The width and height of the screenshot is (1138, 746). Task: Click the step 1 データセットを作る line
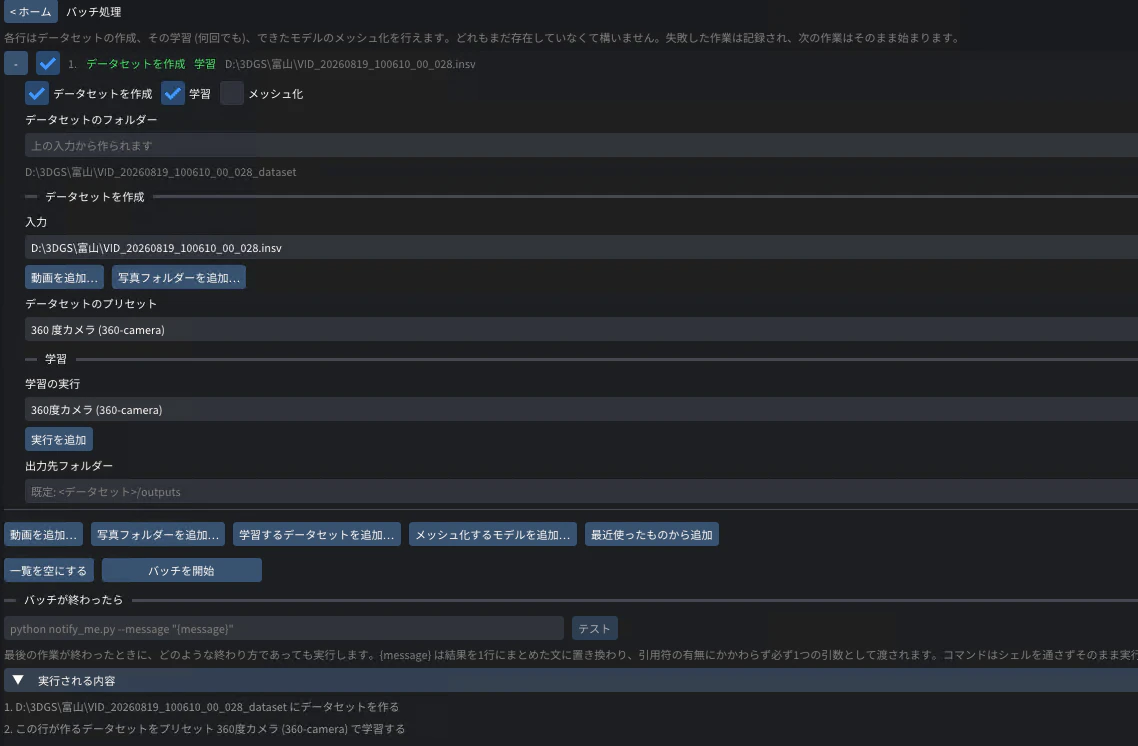(x=202, y=706)
